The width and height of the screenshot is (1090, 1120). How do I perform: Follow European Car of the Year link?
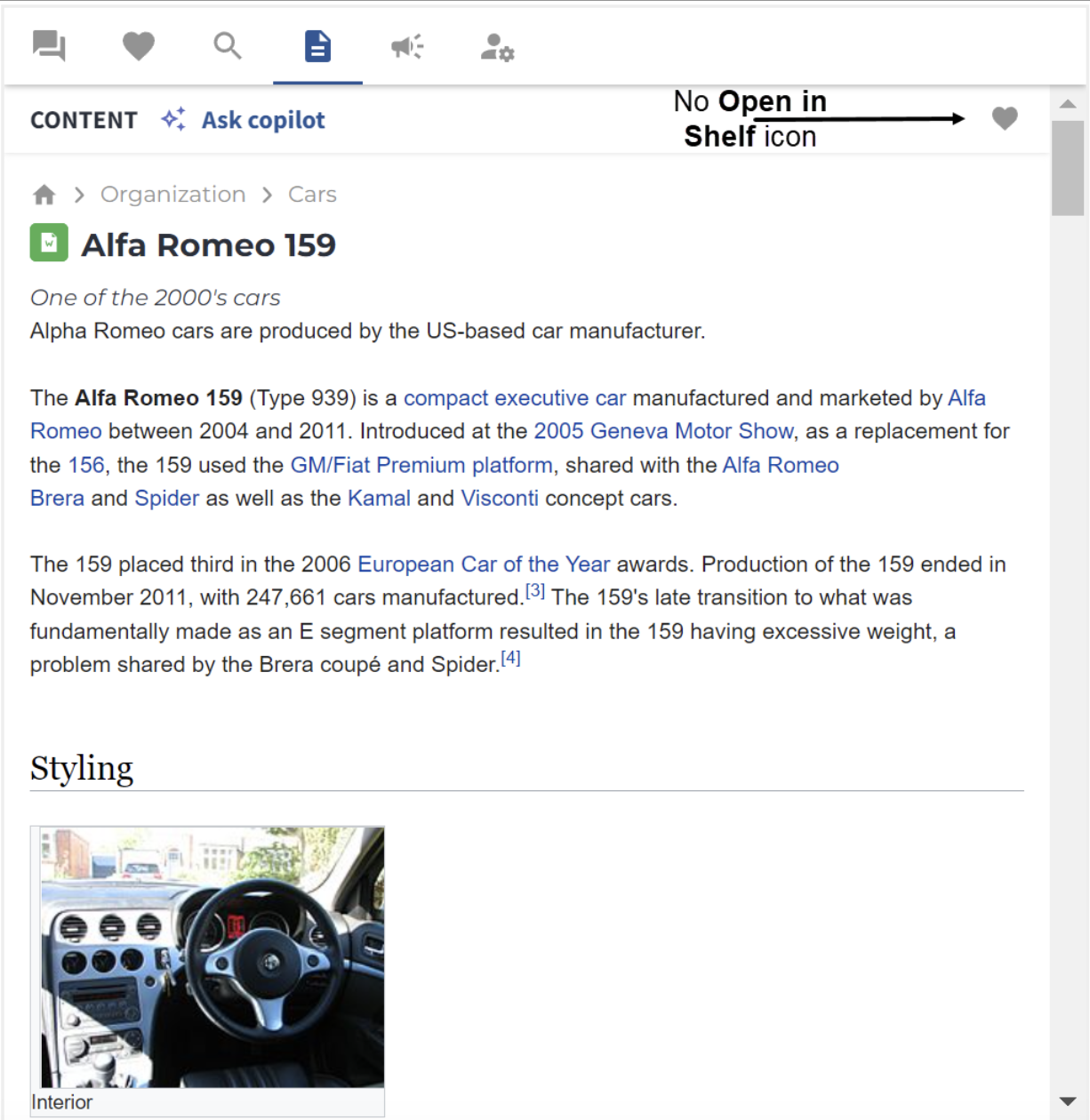(x=484, y=564)
